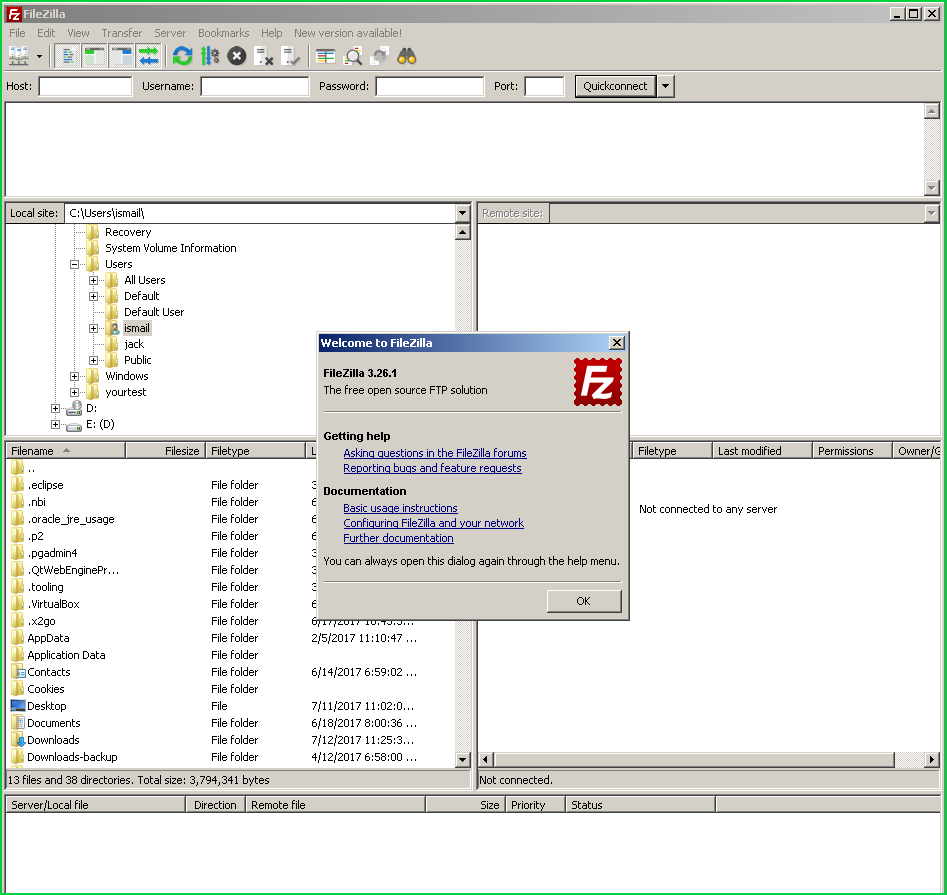Select the Downloads folder
This screenshot has height=895, width=947.
tap(53, 740)
